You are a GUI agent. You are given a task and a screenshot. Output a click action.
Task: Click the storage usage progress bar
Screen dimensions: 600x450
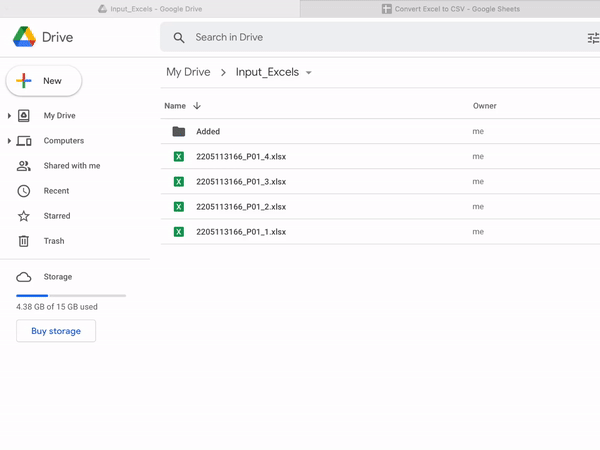pos(70,296)
